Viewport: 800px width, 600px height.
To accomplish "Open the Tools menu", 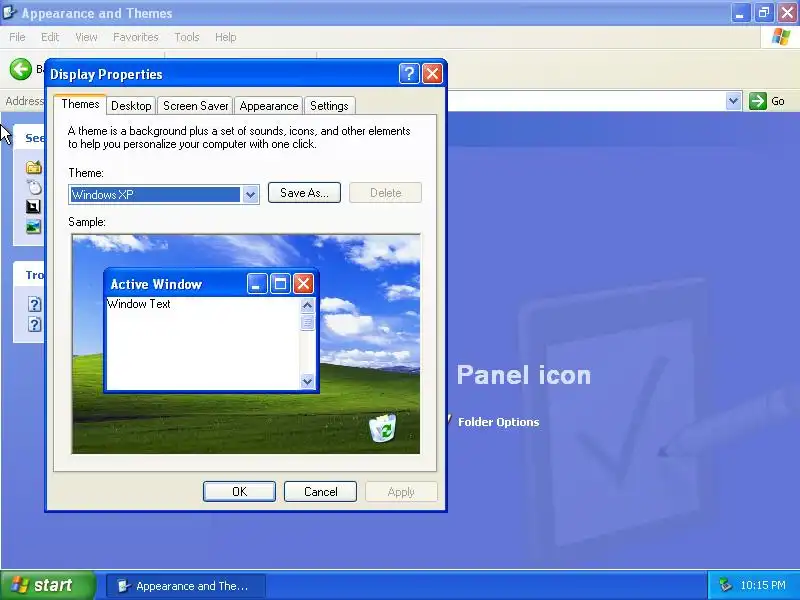I will click(x=186, y=37).
